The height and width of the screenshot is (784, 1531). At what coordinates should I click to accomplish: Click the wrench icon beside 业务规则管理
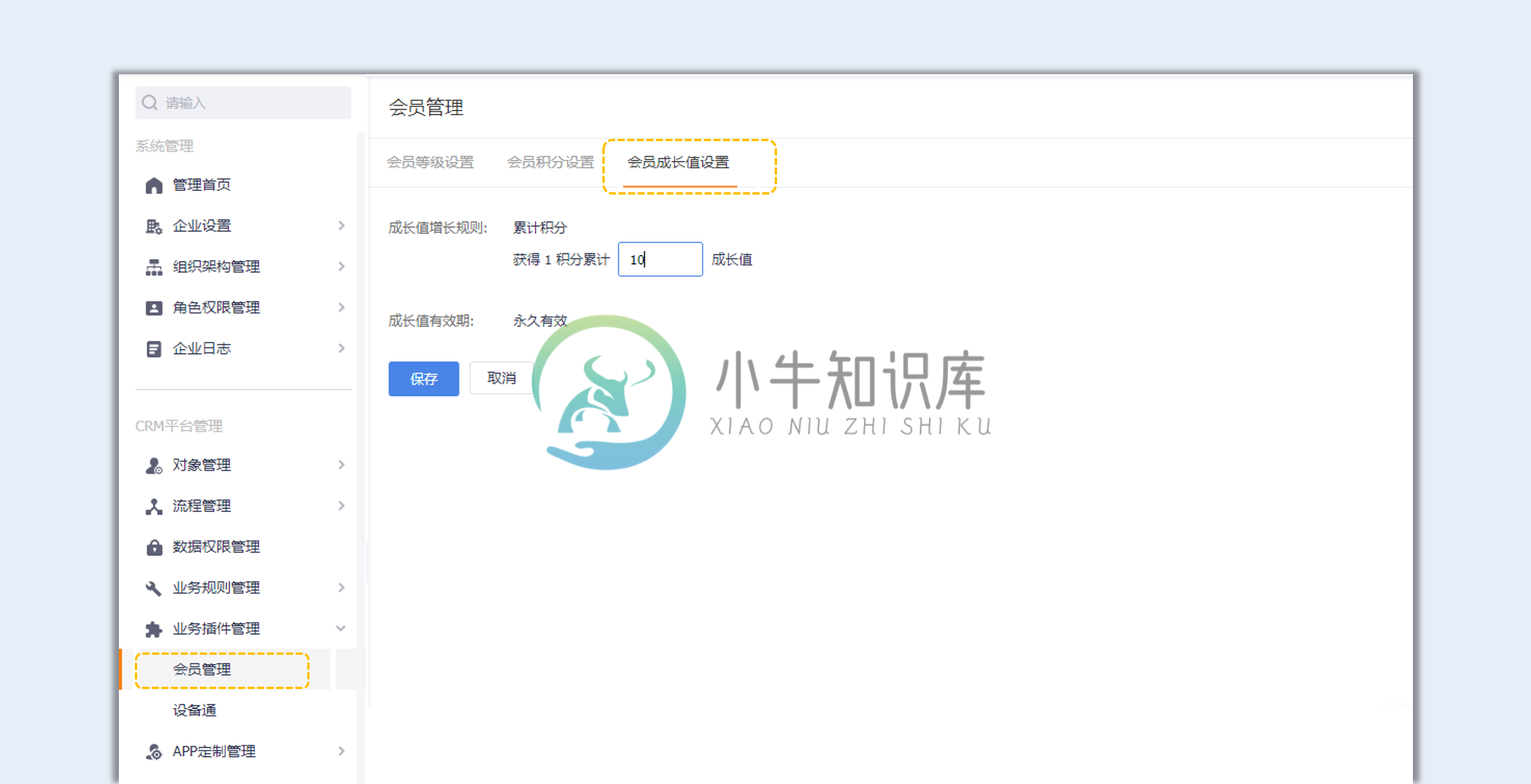tap(154, 589)
